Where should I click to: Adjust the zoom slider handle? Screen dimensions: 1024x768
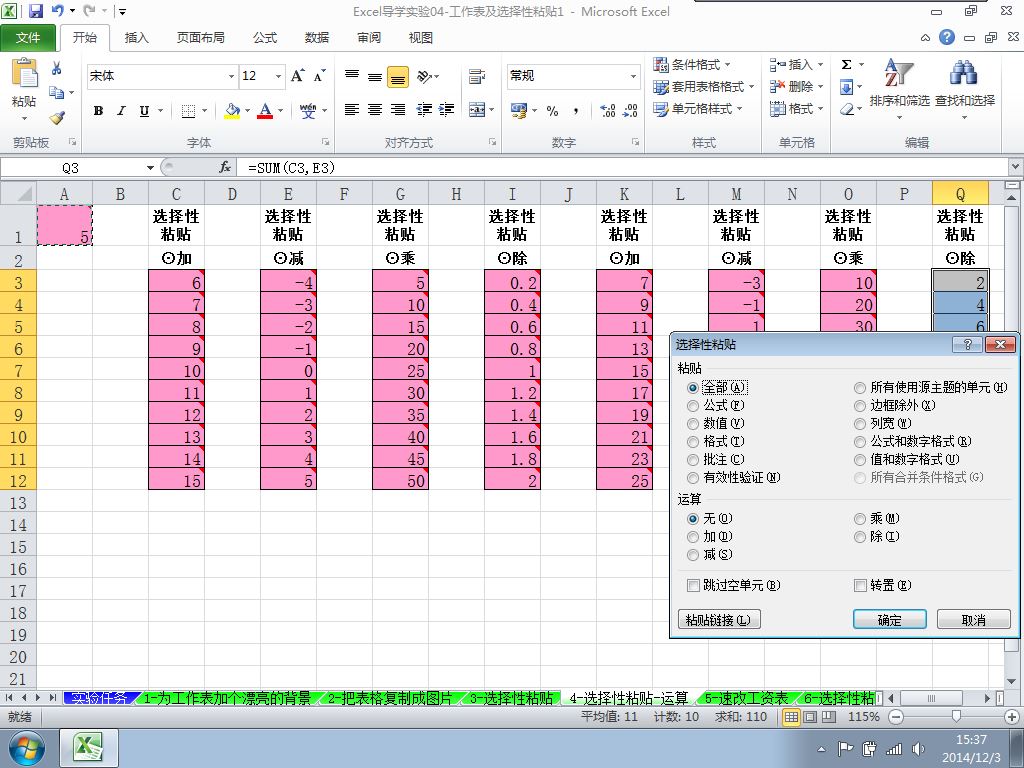pyautogui.click(x=956, y=717)
